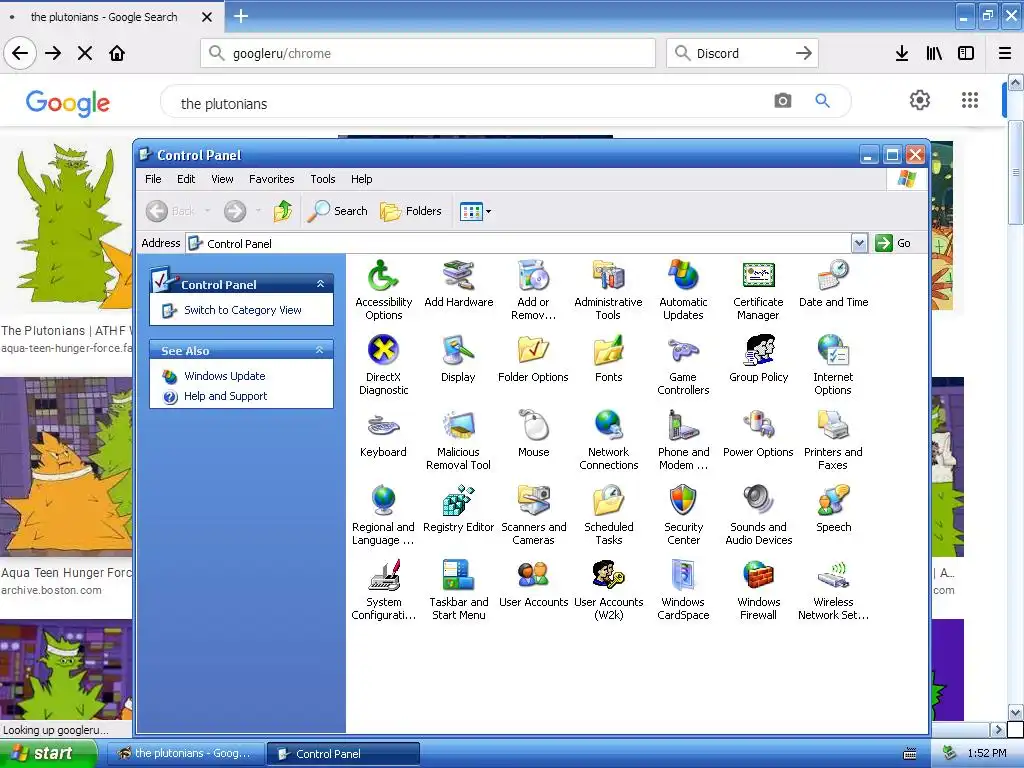
Task: Open the Help menu in Control Panel
Action: [x=361, y=179]
